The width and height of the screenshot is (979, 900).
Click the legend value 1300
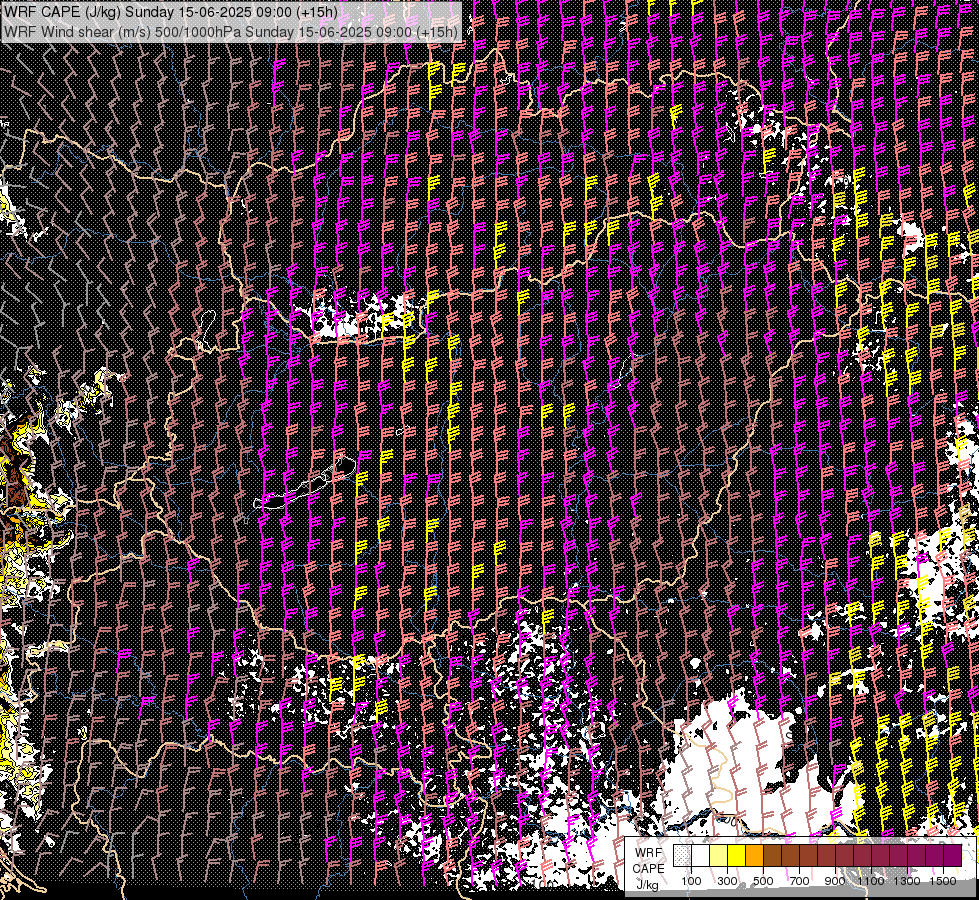coord(907,881)
